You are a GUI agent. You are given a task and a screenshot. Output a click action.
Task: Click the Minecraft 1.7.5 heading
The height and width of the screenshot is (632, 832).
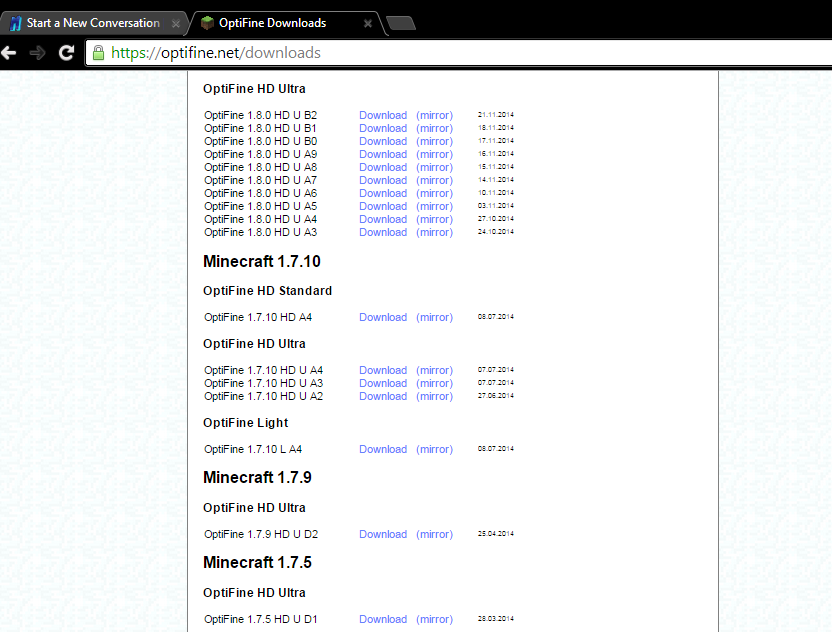(x=257, y=562)
